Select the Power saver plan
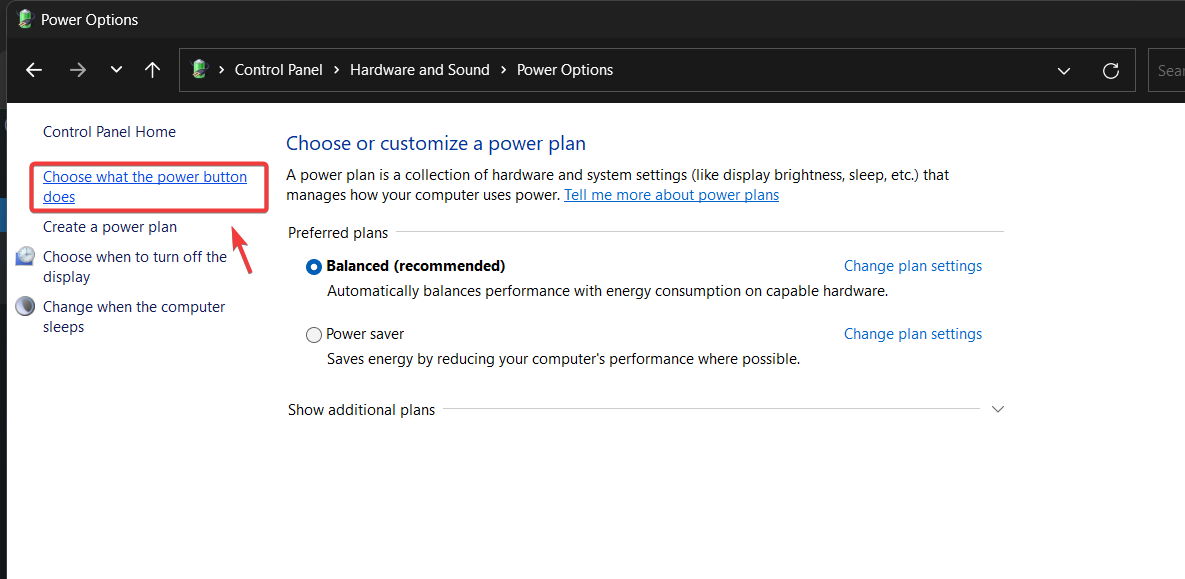 coord(314,335)
